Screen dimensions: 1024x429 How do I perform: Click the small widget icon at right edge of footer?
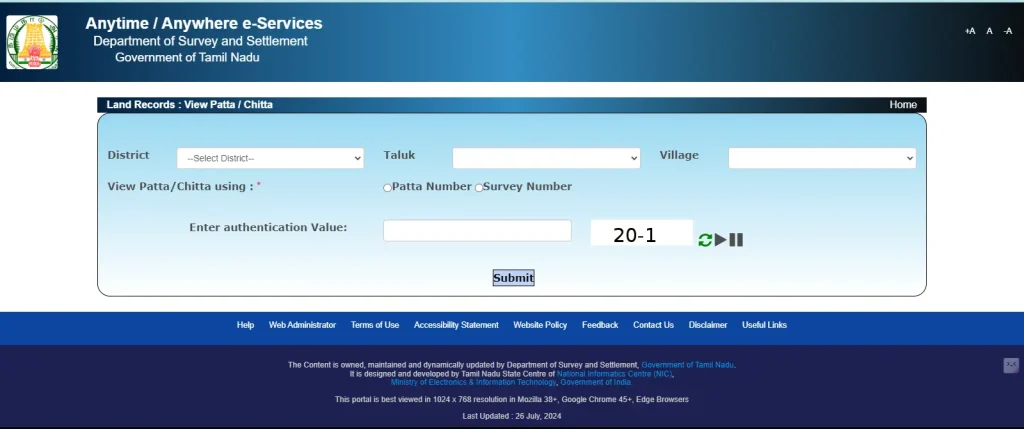point(1011,366)
